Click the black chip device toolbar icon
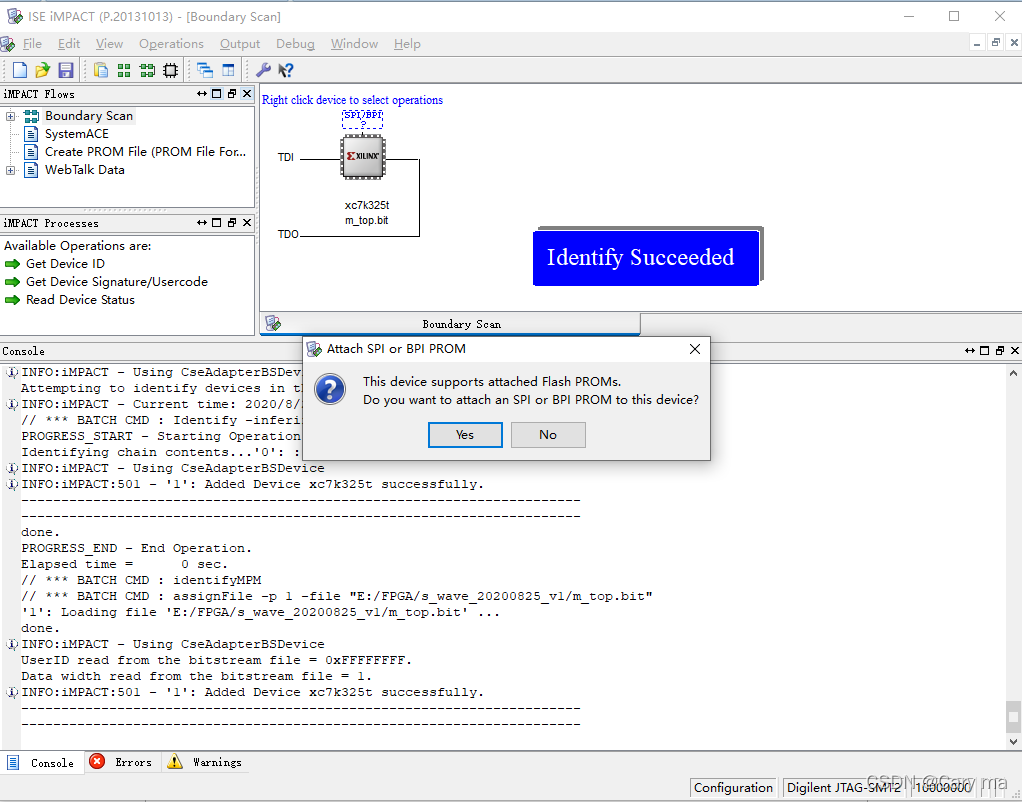 click(171, 70)
